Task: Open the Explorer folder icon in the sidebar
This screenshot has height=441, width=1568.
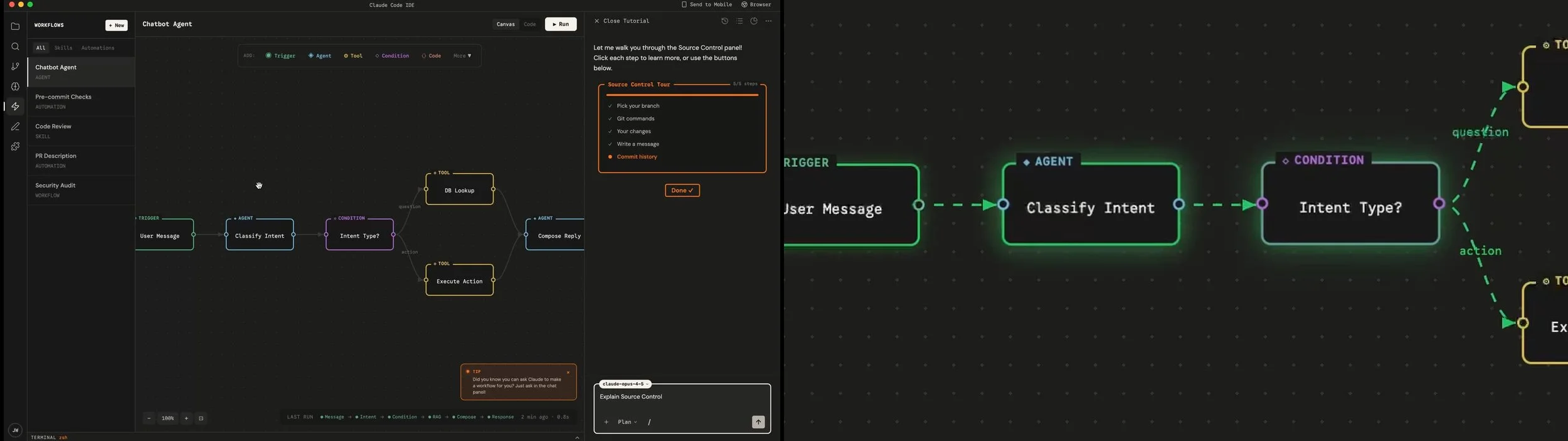Action: pyautogui.click(x=15, y=26)
